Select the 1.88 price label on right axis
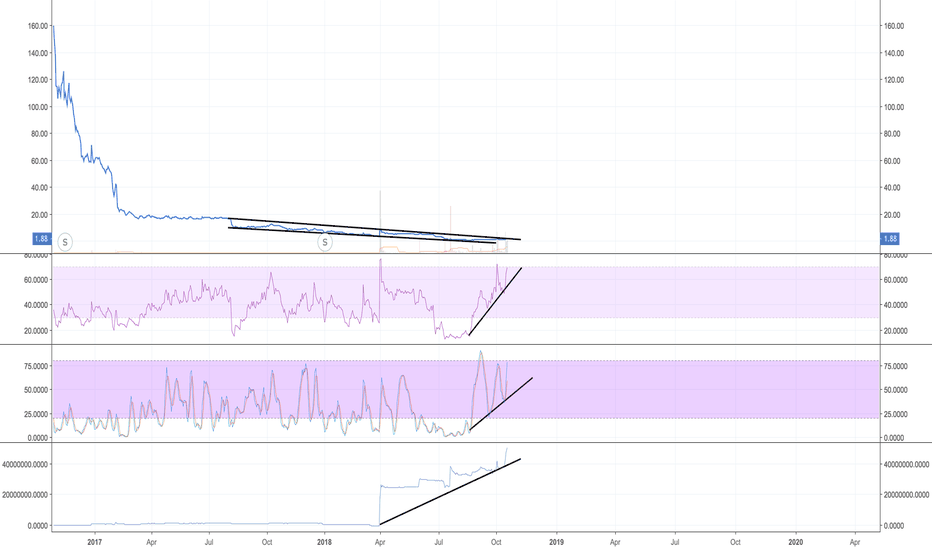 click(890, 238)
